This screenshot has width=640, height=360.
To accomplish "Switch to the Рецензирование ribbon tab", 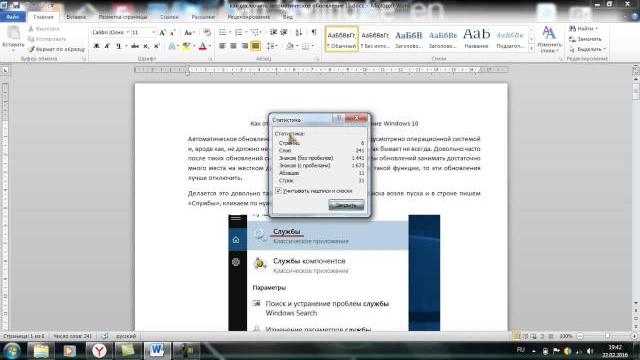I will 249,17.
